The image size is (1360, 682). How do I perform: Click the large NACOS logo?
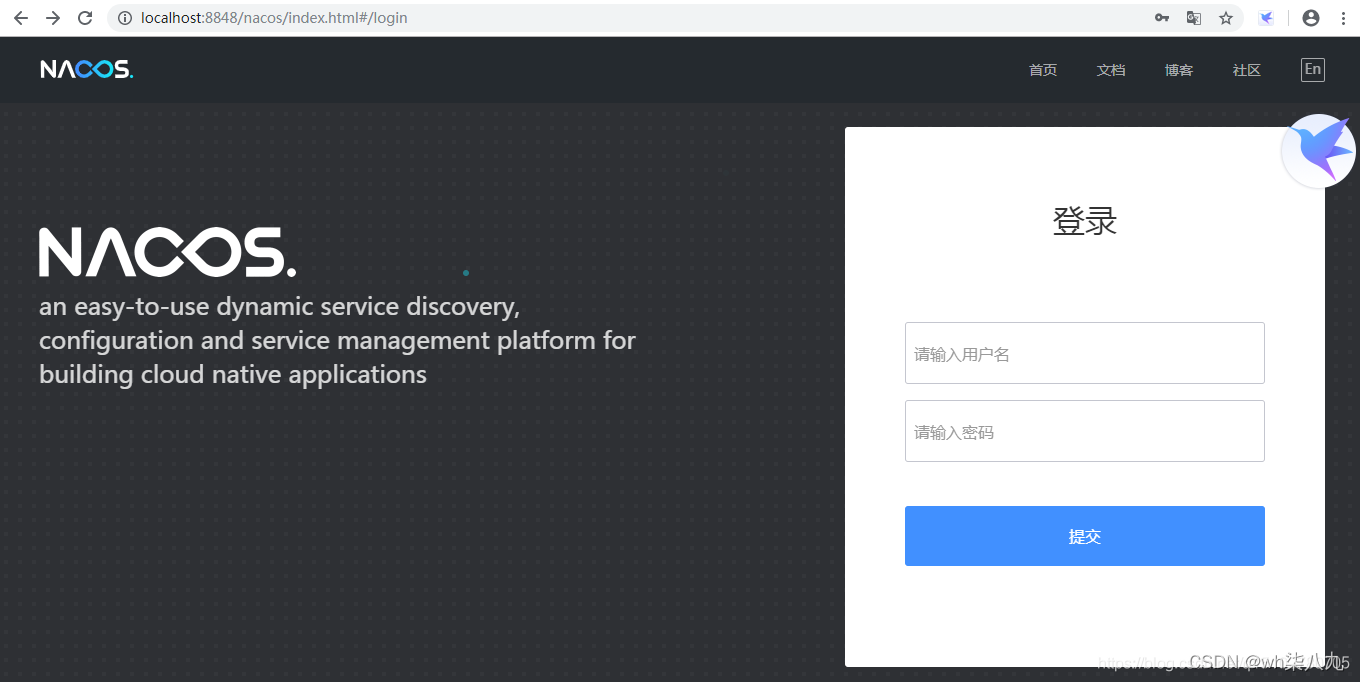[167, 252]
